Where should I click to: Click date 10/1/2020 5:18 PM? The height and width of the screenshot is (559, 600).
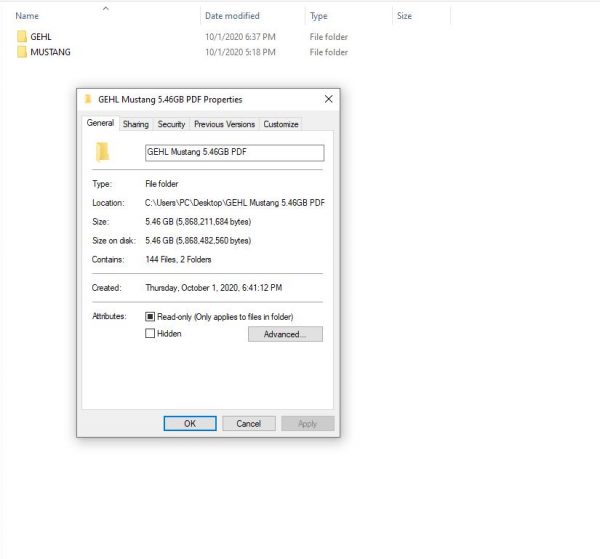(240, 52)
